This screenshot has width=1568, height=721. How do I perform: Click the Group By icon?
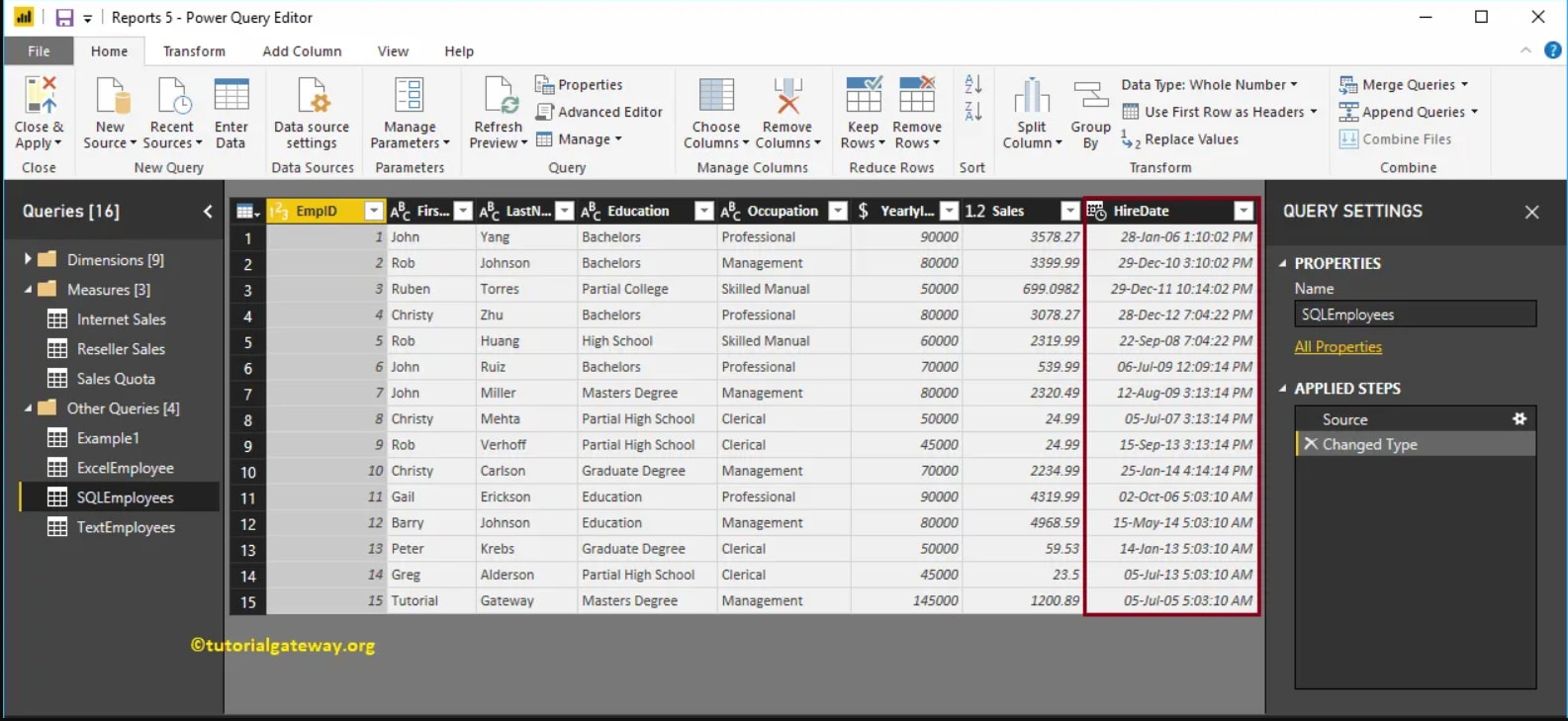pos(1091,96)
